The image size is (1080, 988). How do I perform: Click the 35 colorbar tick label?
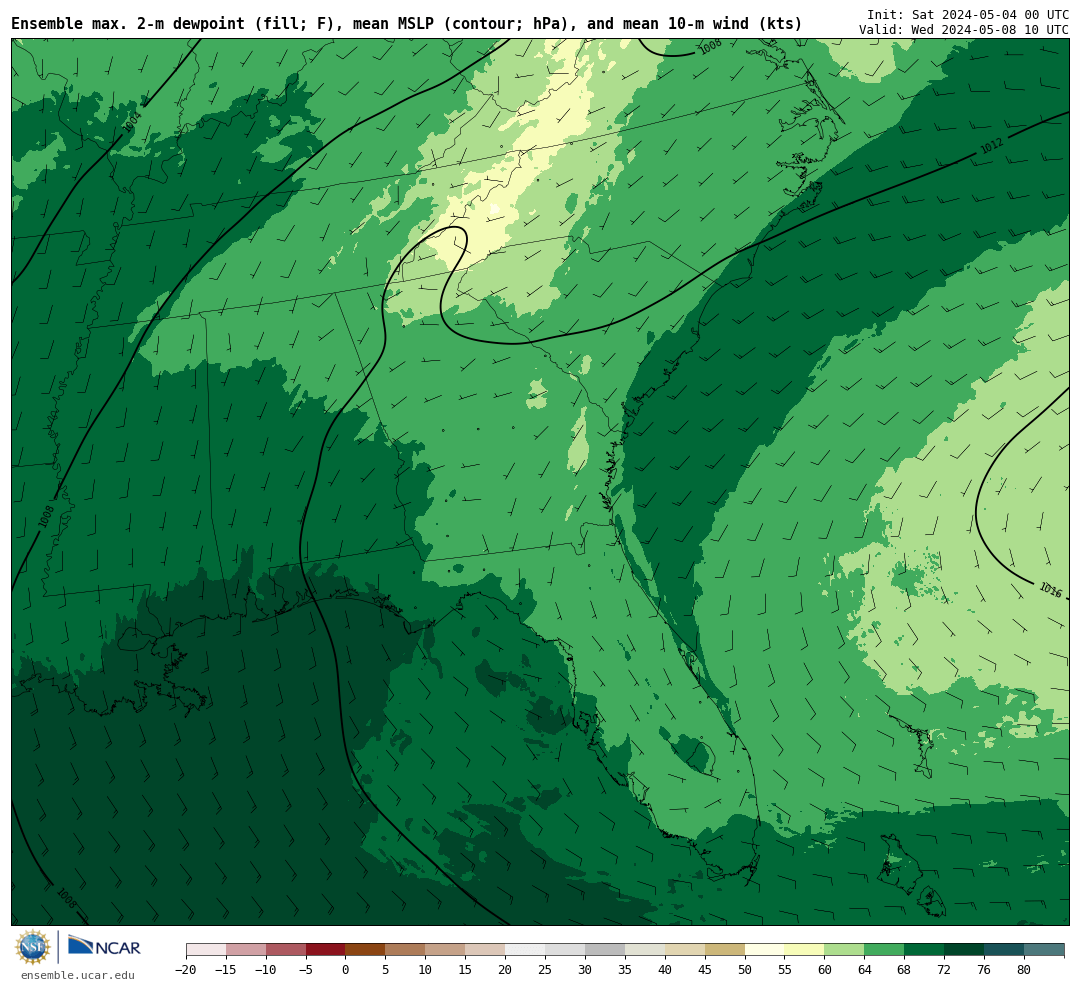point(625,969)
